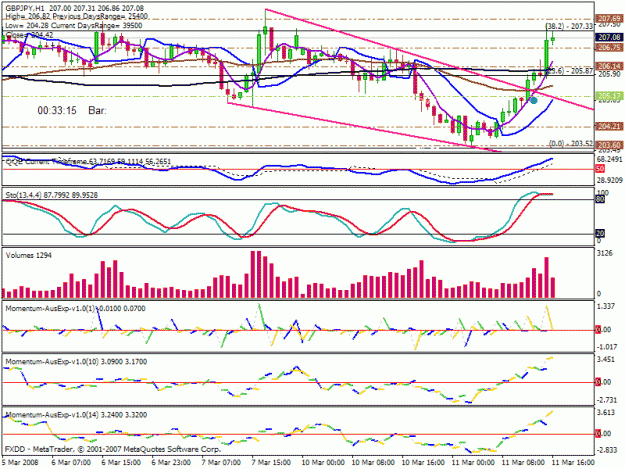Click '10 Mar 16:00' on the time axis
625x469 pixels.
[x=423, y=463]
